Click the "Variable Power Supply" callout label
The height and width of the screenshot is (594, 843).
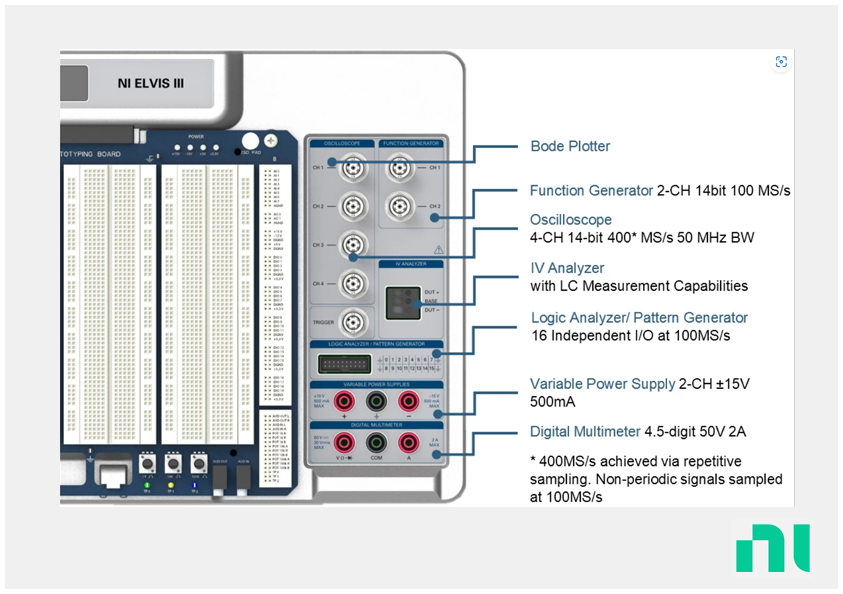pos(603,384)
